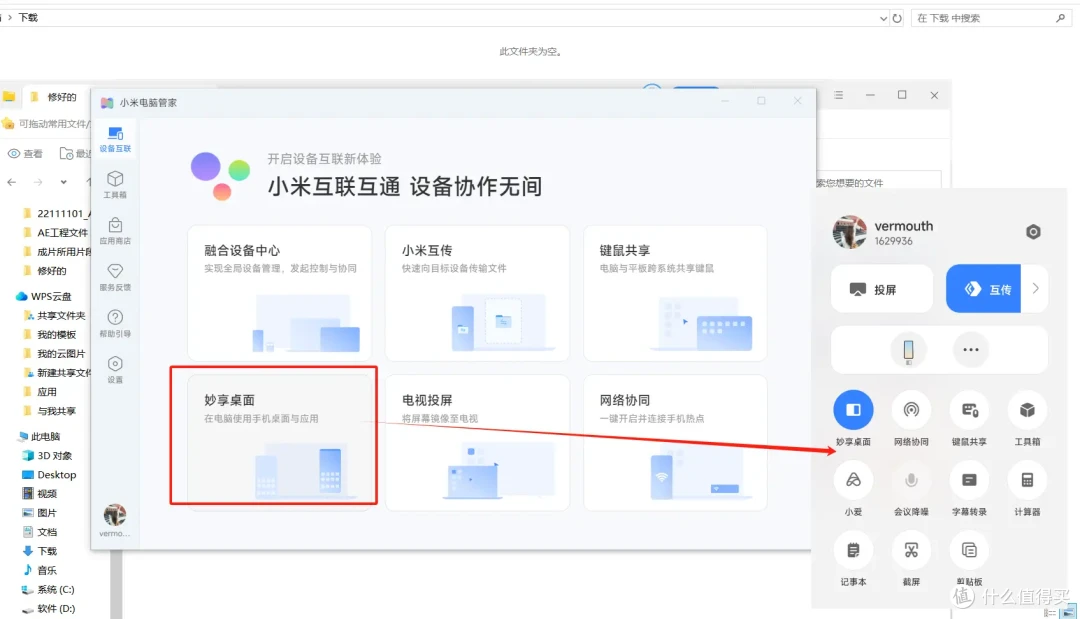Open 应用商店 from the sidebar

pos(115,231)
